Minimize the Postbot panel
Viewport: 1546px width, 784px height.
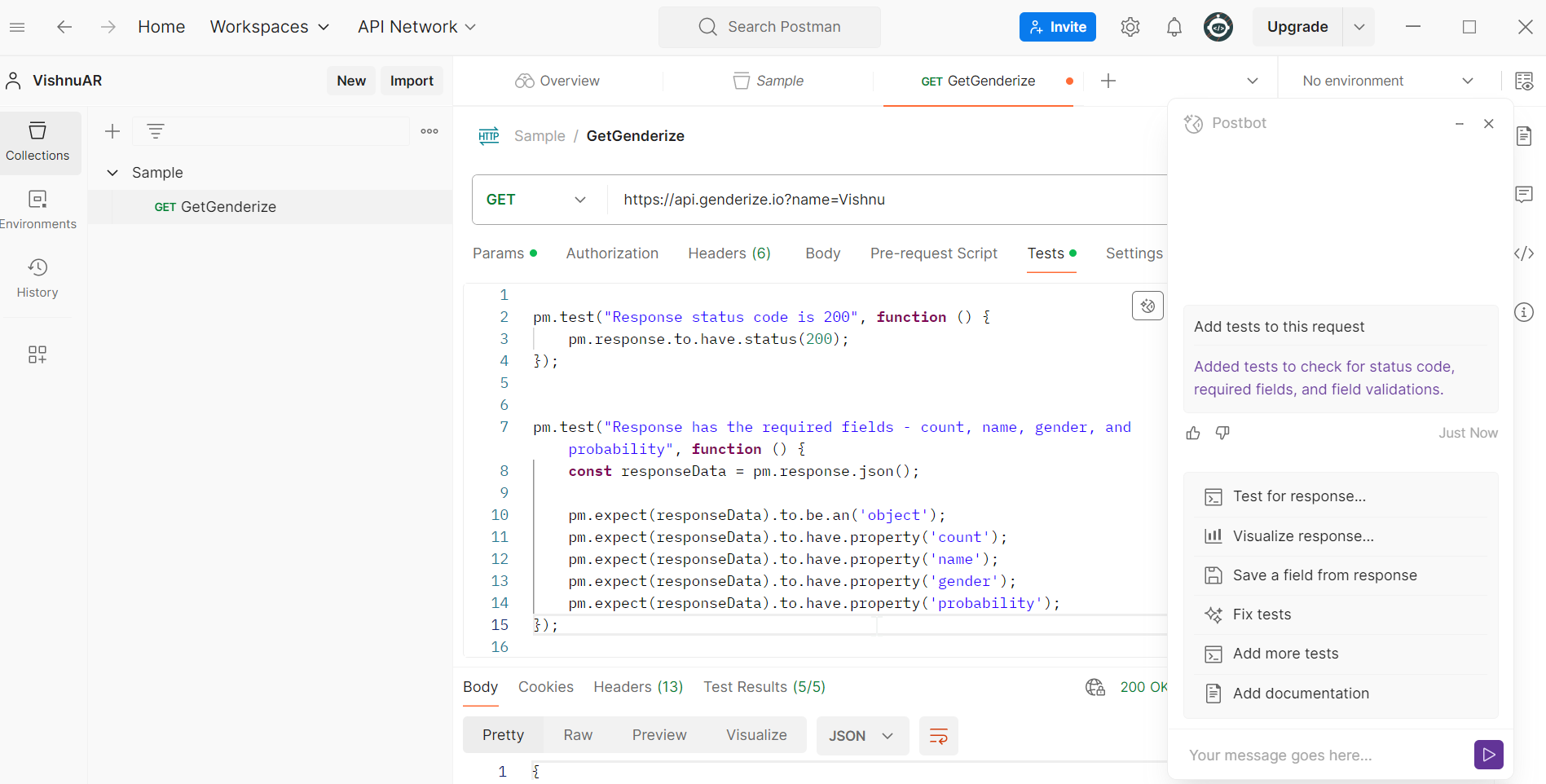(1460, 124)
